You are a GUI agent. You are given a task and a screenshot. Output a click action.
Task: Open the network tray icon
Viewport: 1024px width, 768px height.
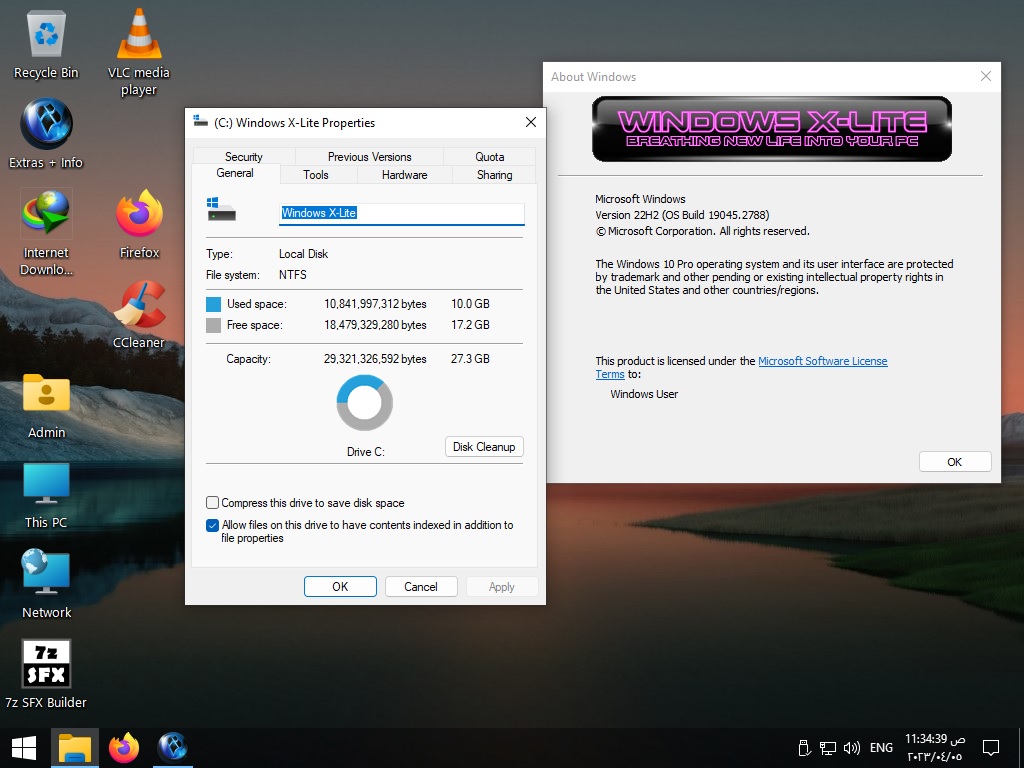click(828, 748)
